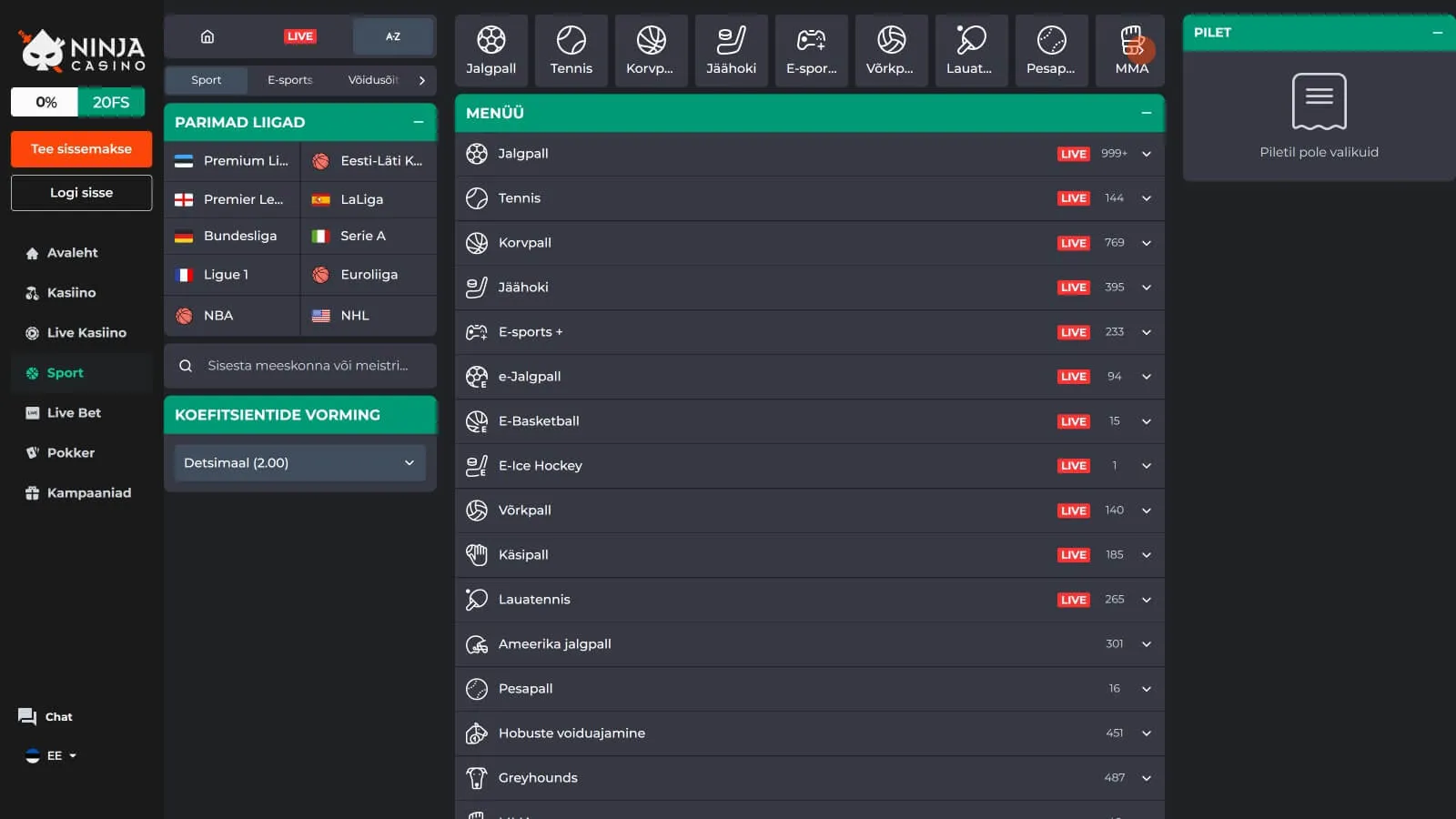Click the Jäähoki hockey stick icon tile
This screenshot has width=1456, height=819.
(731, 50)
